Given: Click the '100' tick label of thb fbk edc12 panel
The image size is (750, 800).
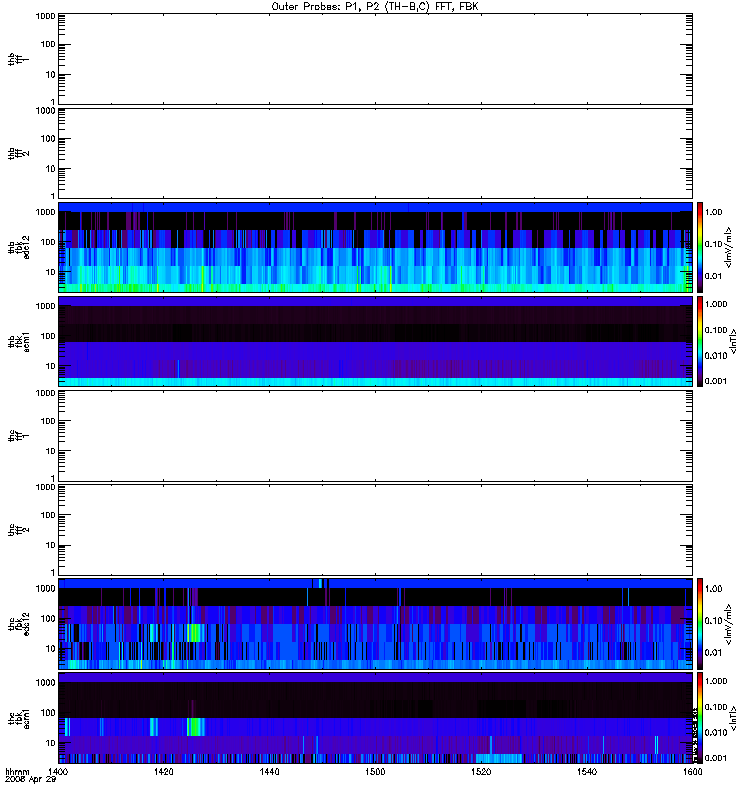Looking at the screenshot, I should click(48, 242).
